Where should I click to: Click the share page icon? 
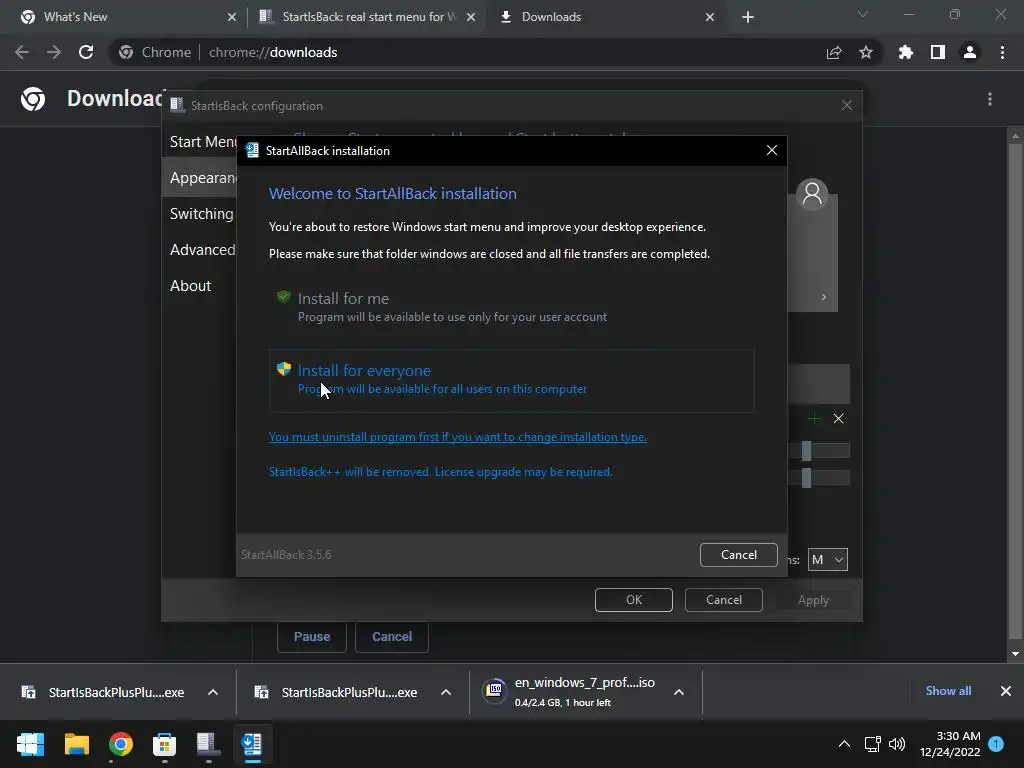[x=834, y=52]
